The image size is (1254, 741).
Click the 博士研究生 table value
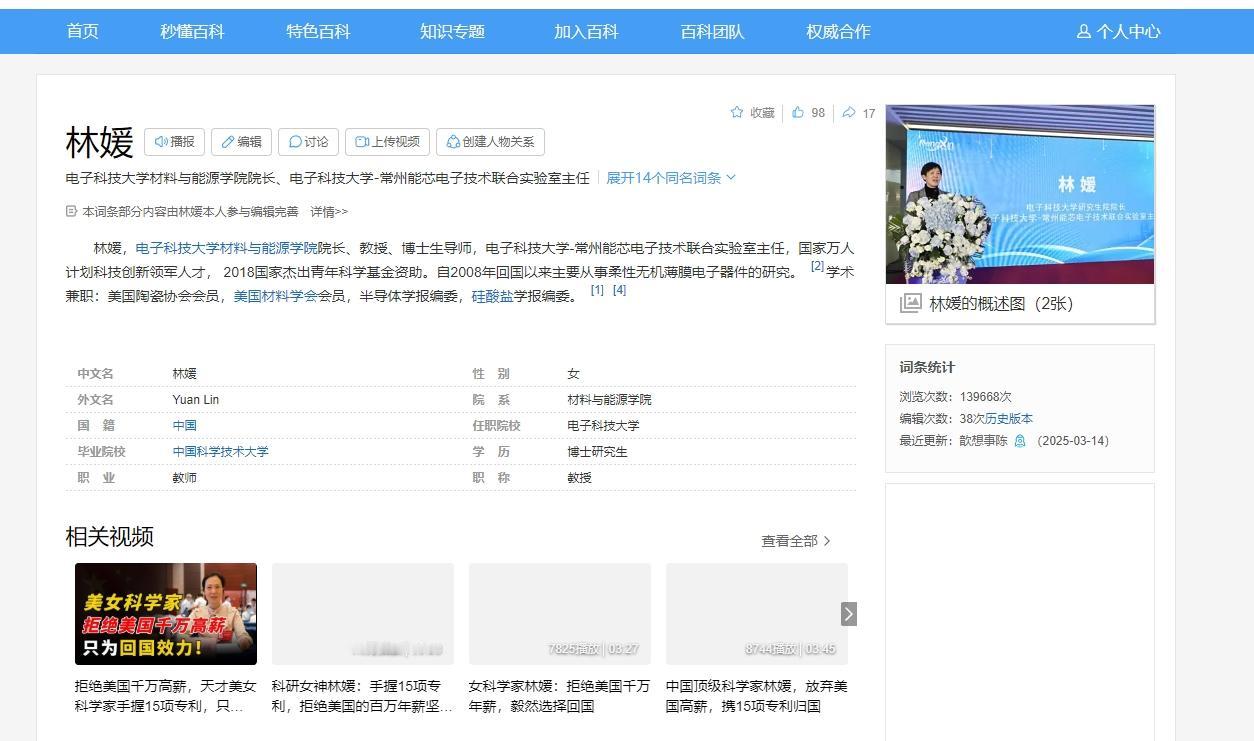pos(597,452)
